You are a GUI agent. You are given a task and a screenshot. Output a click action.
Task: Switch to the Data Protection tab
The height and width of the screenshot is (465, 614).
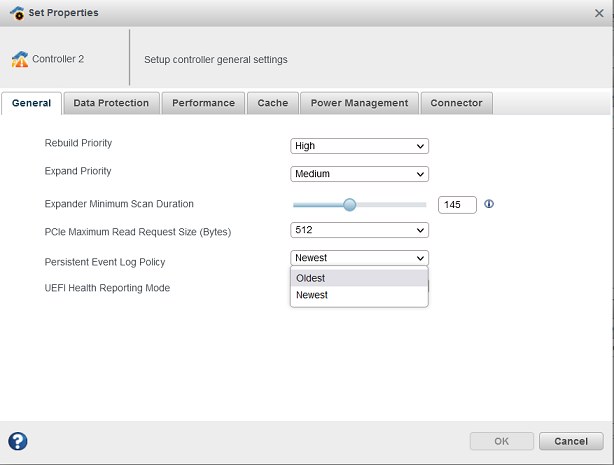(111, 103)
